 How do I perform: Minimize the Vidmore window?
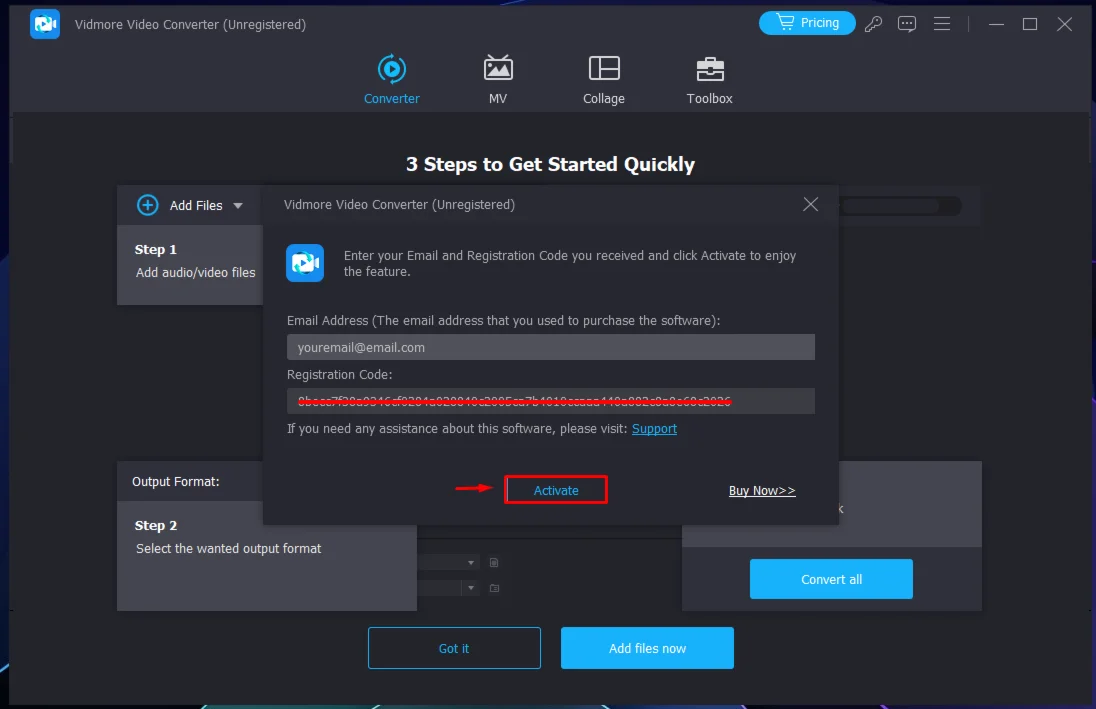click(x=996, y=24)
